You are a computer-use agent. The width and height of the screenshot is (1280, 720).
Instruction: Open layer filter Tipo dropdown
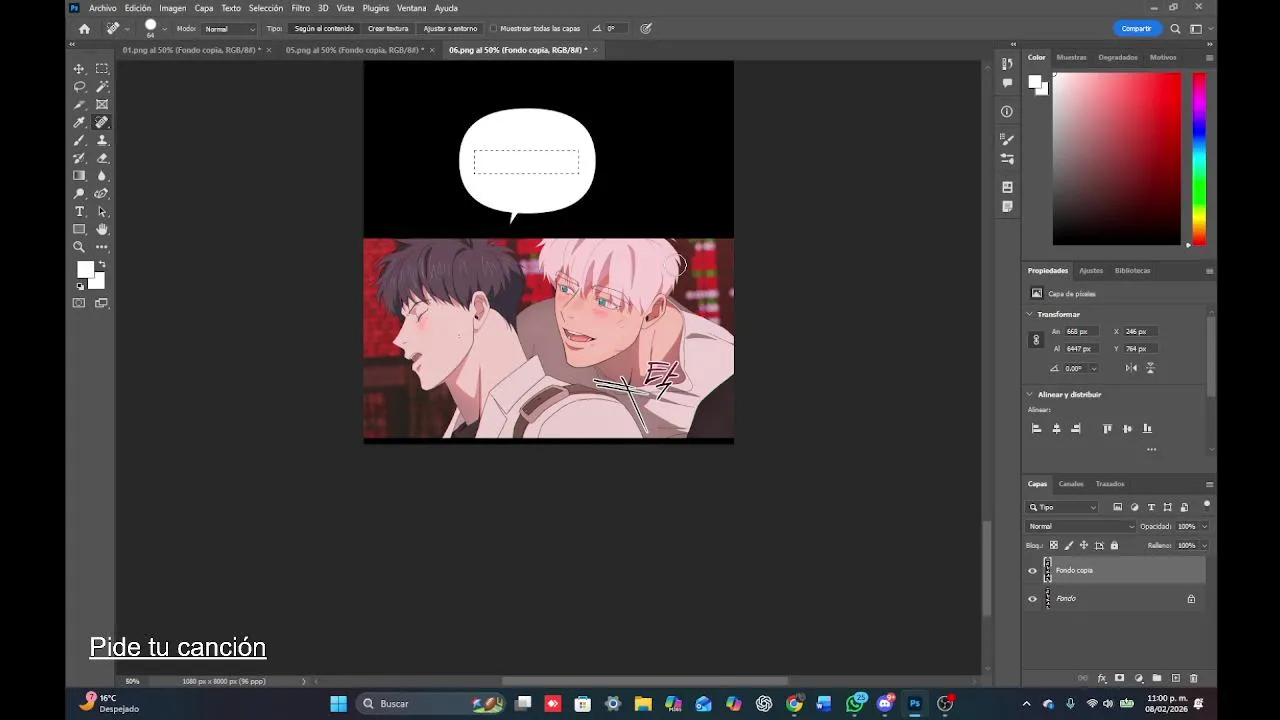1062,507
